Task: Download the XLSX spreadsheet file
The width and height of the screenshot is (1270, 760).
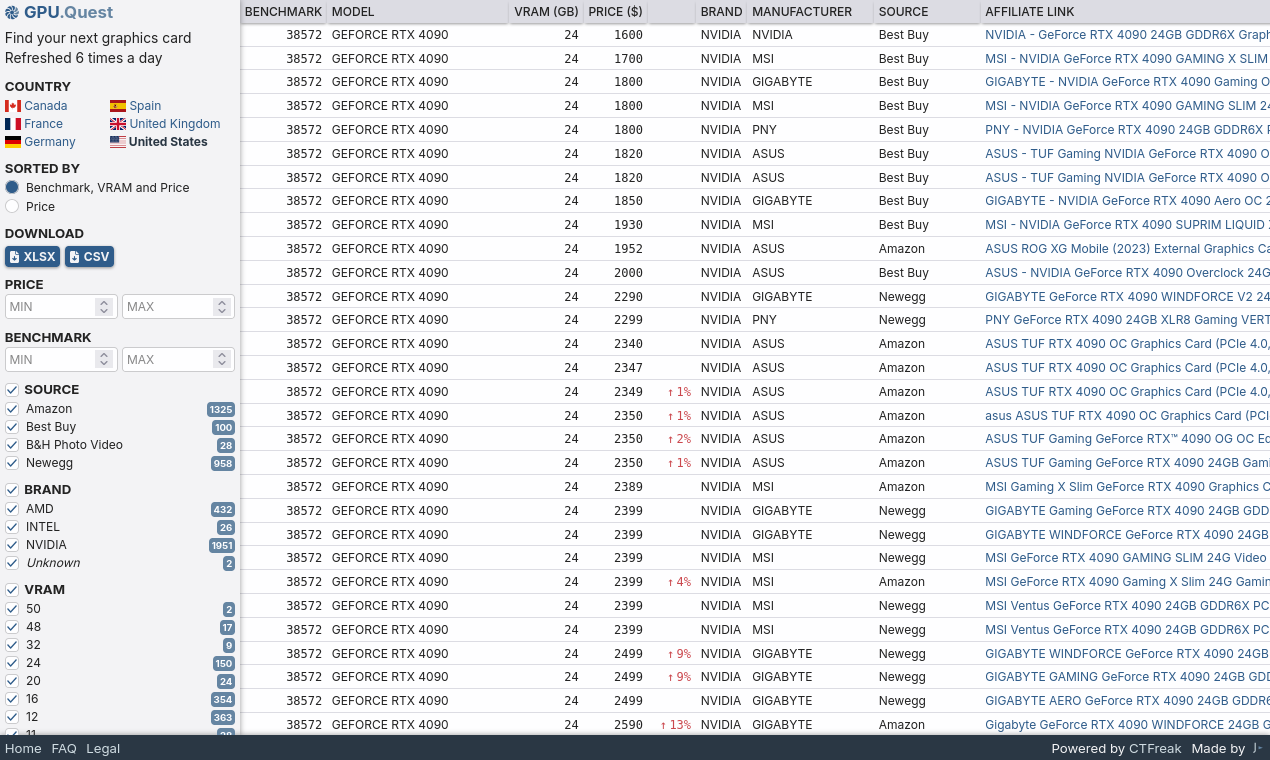Action: click(x=32, y=257)
